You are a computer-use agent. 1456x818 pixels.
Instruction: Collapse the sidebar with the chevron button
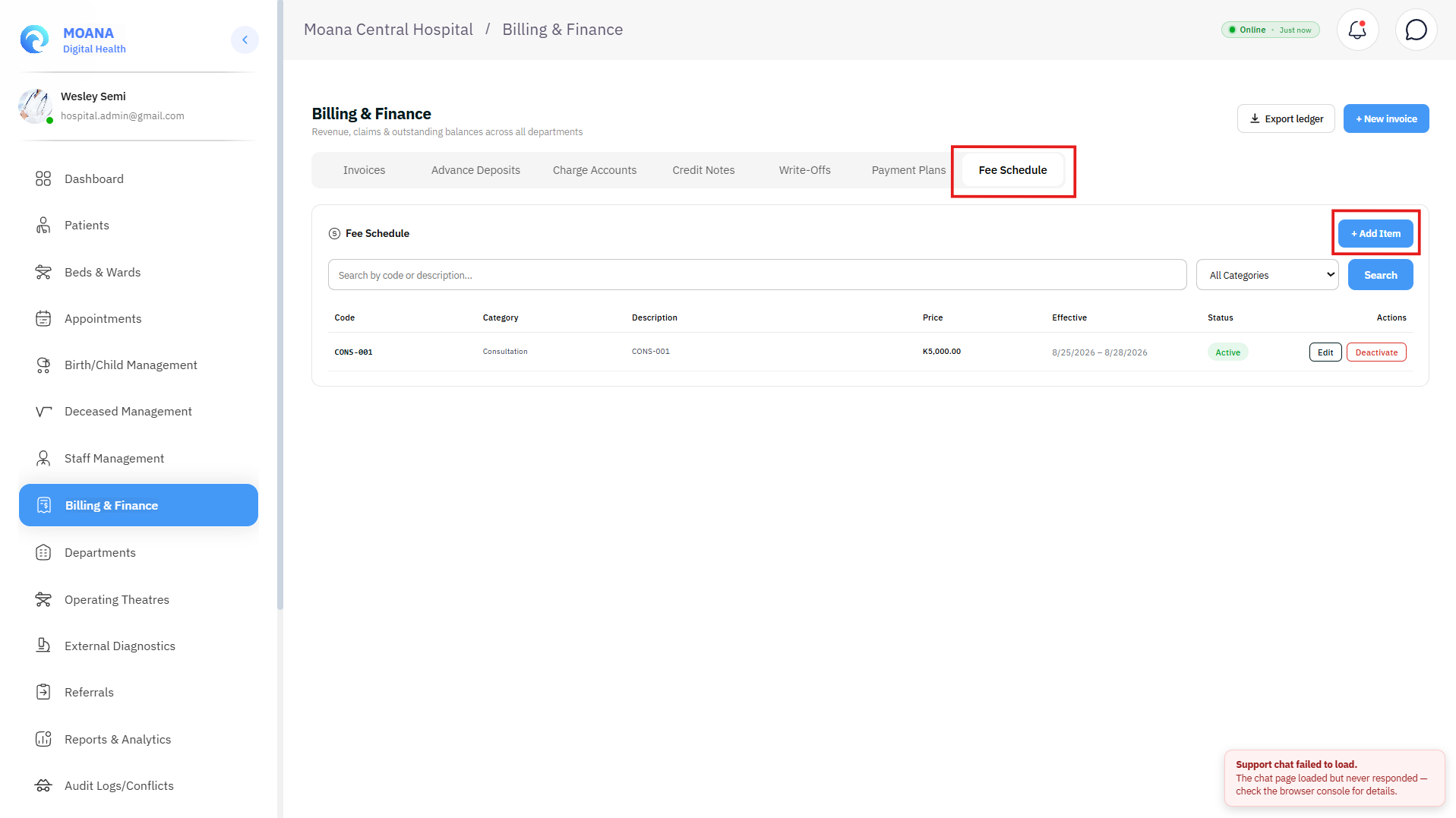click(x=245, y=39)
